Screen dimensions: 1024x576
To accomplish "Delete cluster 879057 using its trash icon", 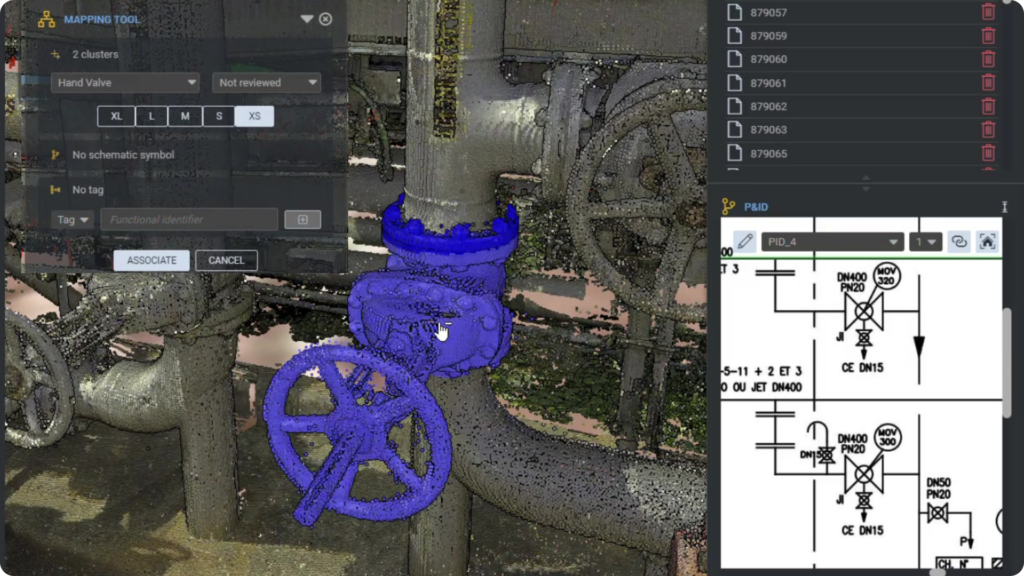I will (988, 11).
